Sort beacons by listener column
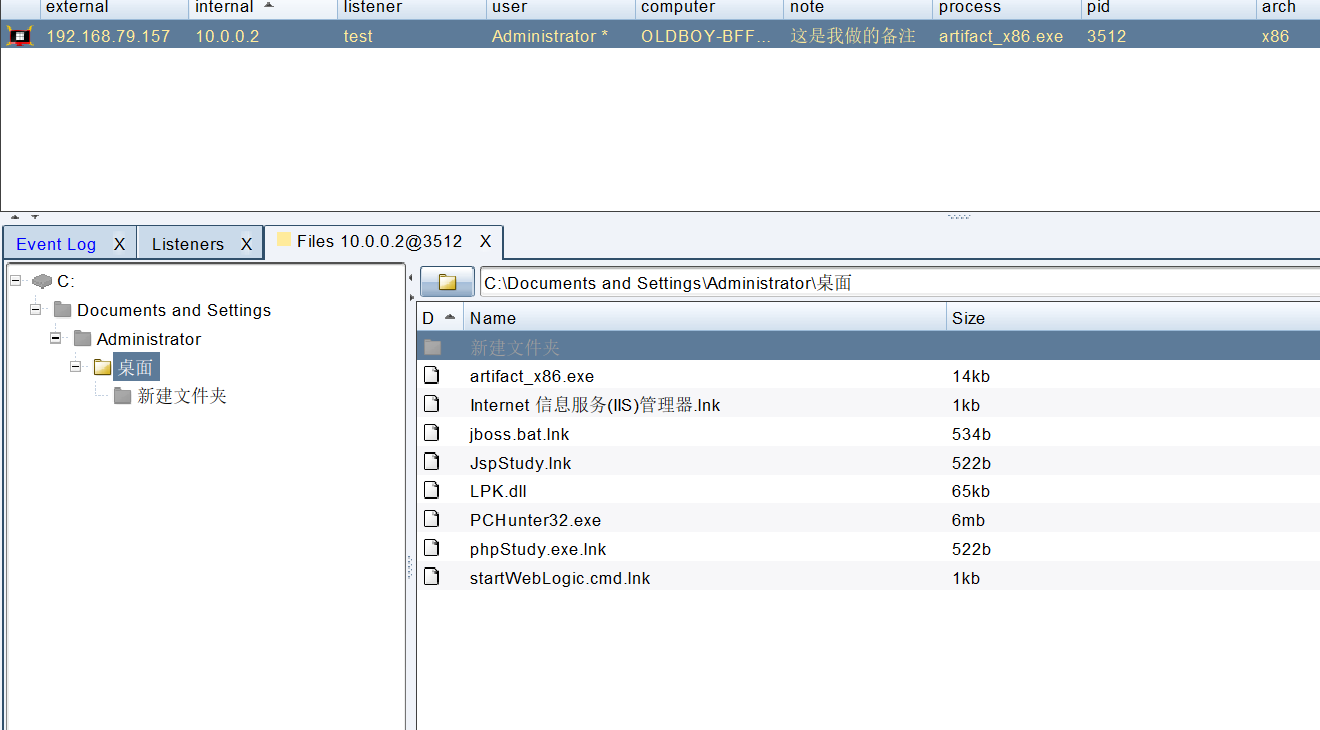 tap(412, 8)
